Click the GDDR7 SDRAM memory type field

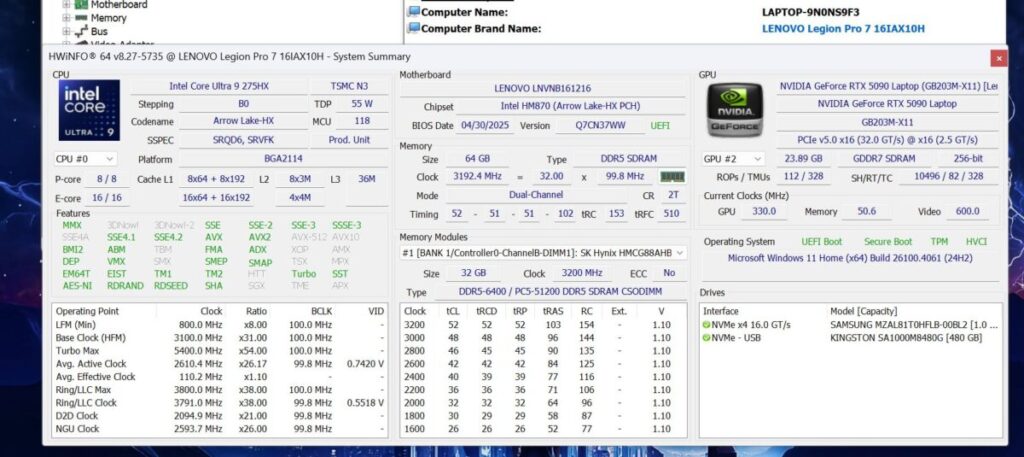884,159
